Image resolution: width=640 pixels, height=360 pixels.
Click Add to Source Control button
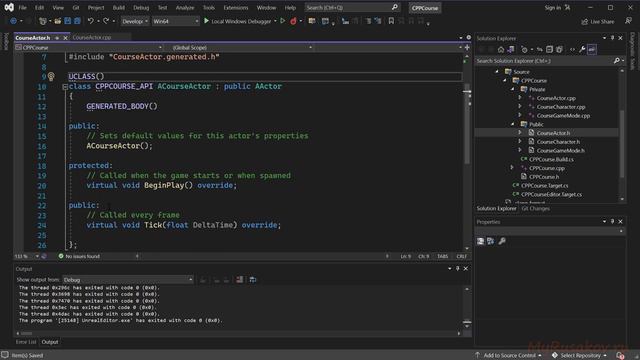pos(509,356)
